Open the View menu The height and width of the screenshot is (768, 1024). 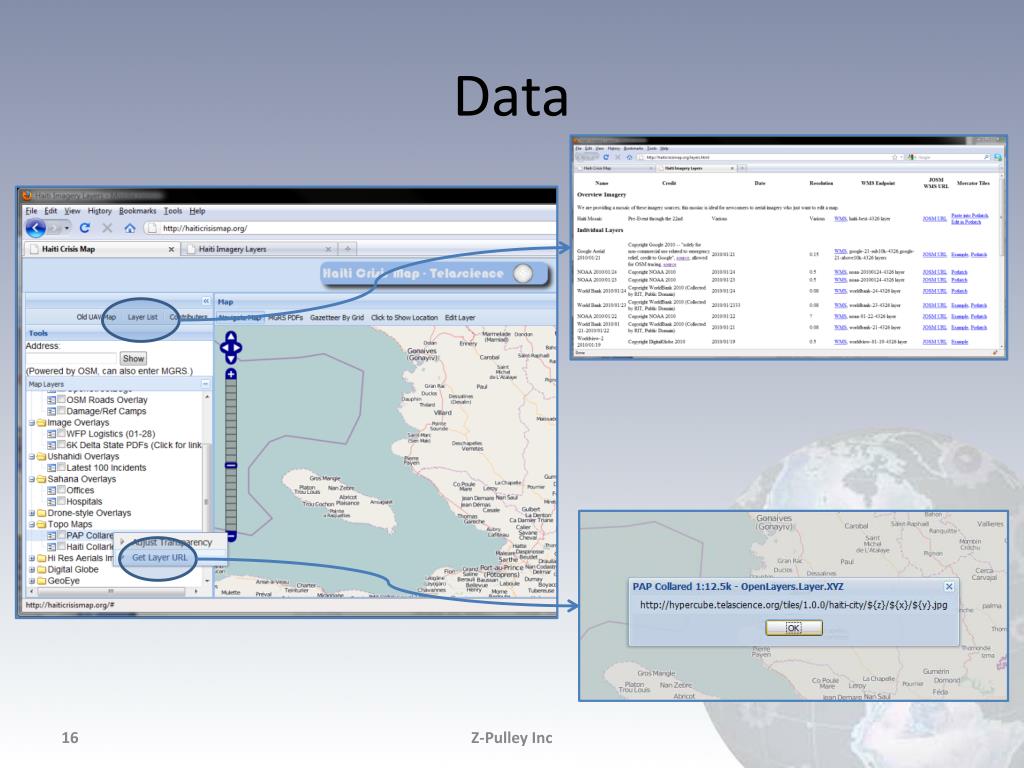72,211
